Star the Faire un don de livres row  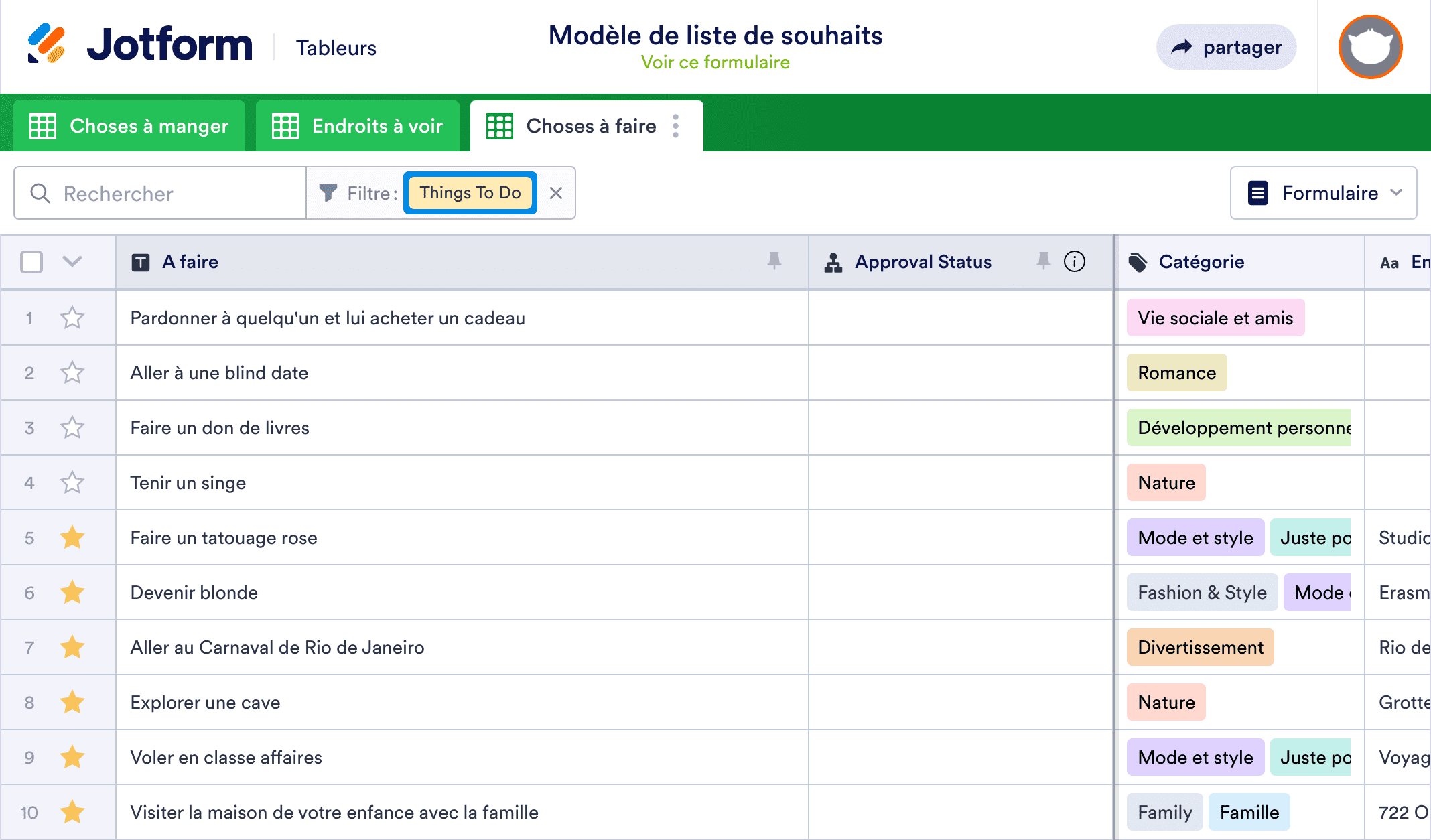pos(72,427)
